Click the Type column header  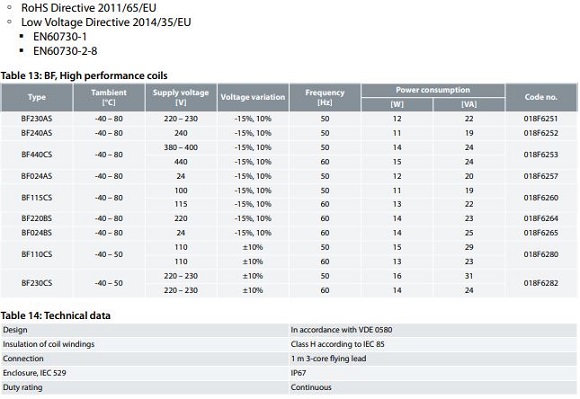tap(37, 97)
